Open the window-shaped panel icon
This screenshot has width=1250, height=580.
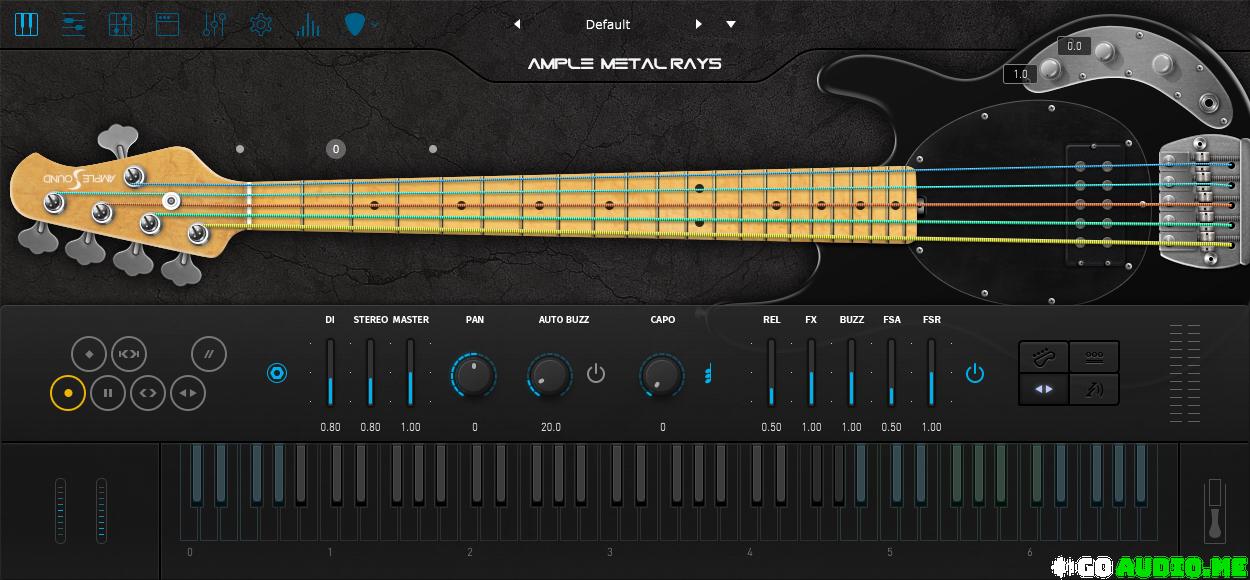(x=167, y=24)
